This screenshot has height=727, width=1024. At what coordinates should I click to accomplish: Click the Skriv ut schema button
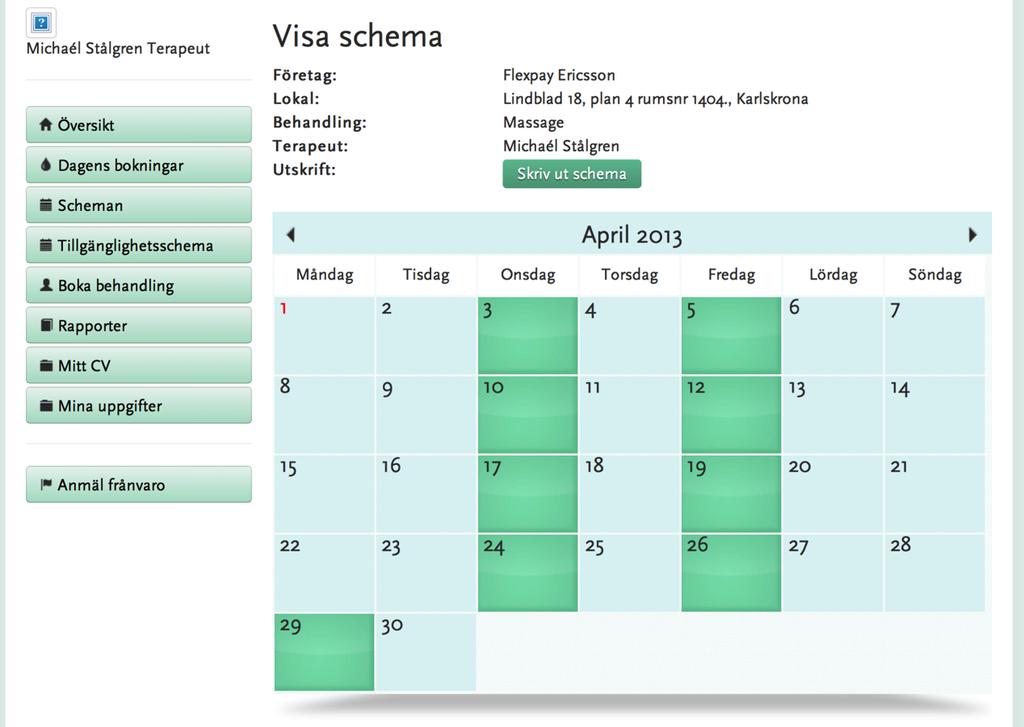tap(571, 174)
